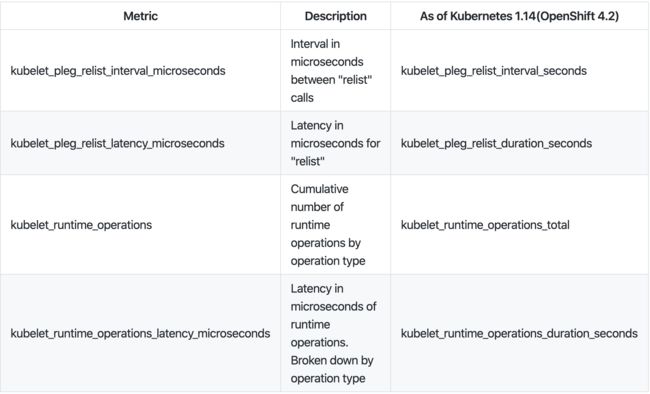Click kubelet_pleg_relist_duration_seconds text
This screenshot has width=650, height=394.
point(496,143)
